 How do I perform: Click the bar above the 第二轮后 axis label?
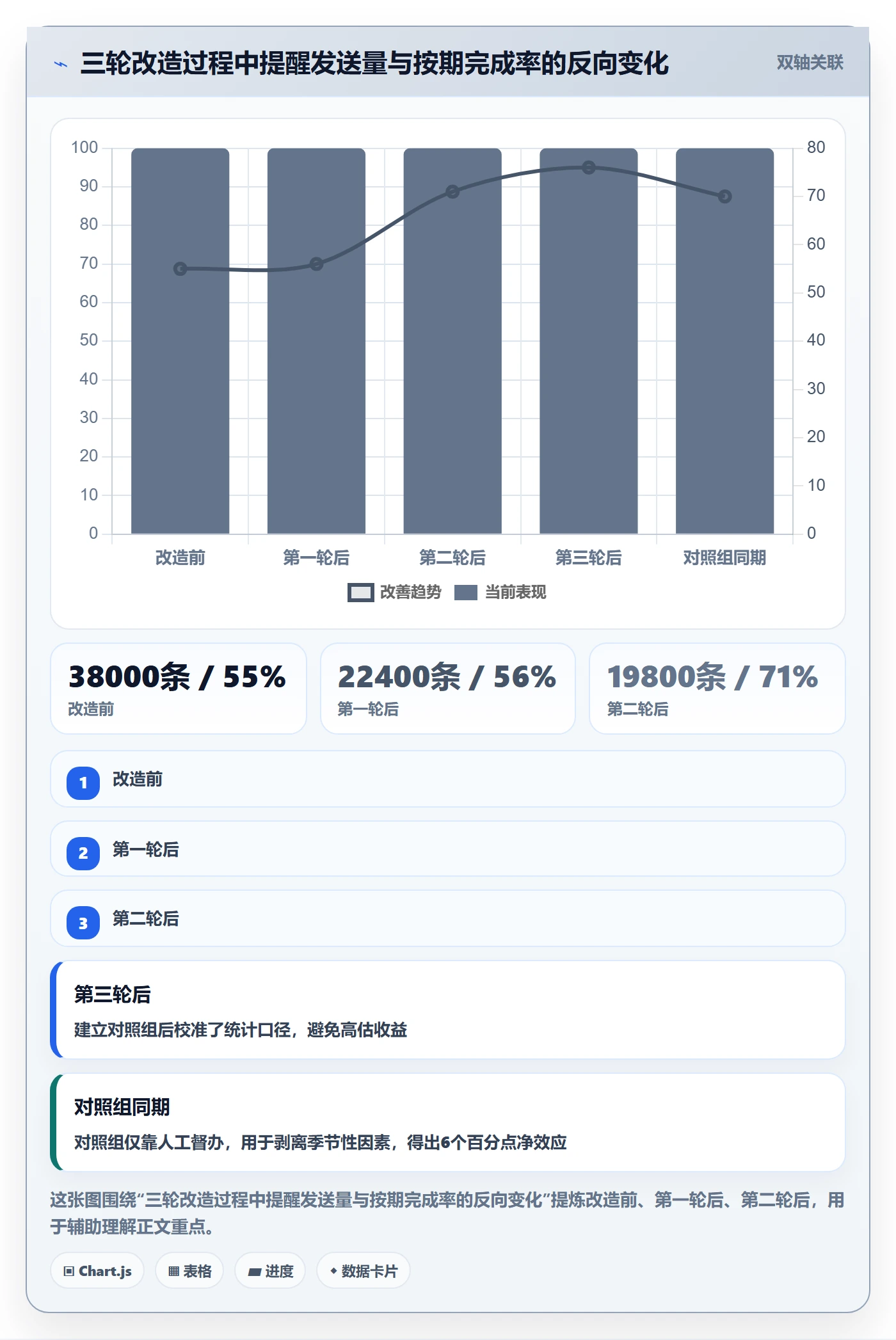[452, 341]
